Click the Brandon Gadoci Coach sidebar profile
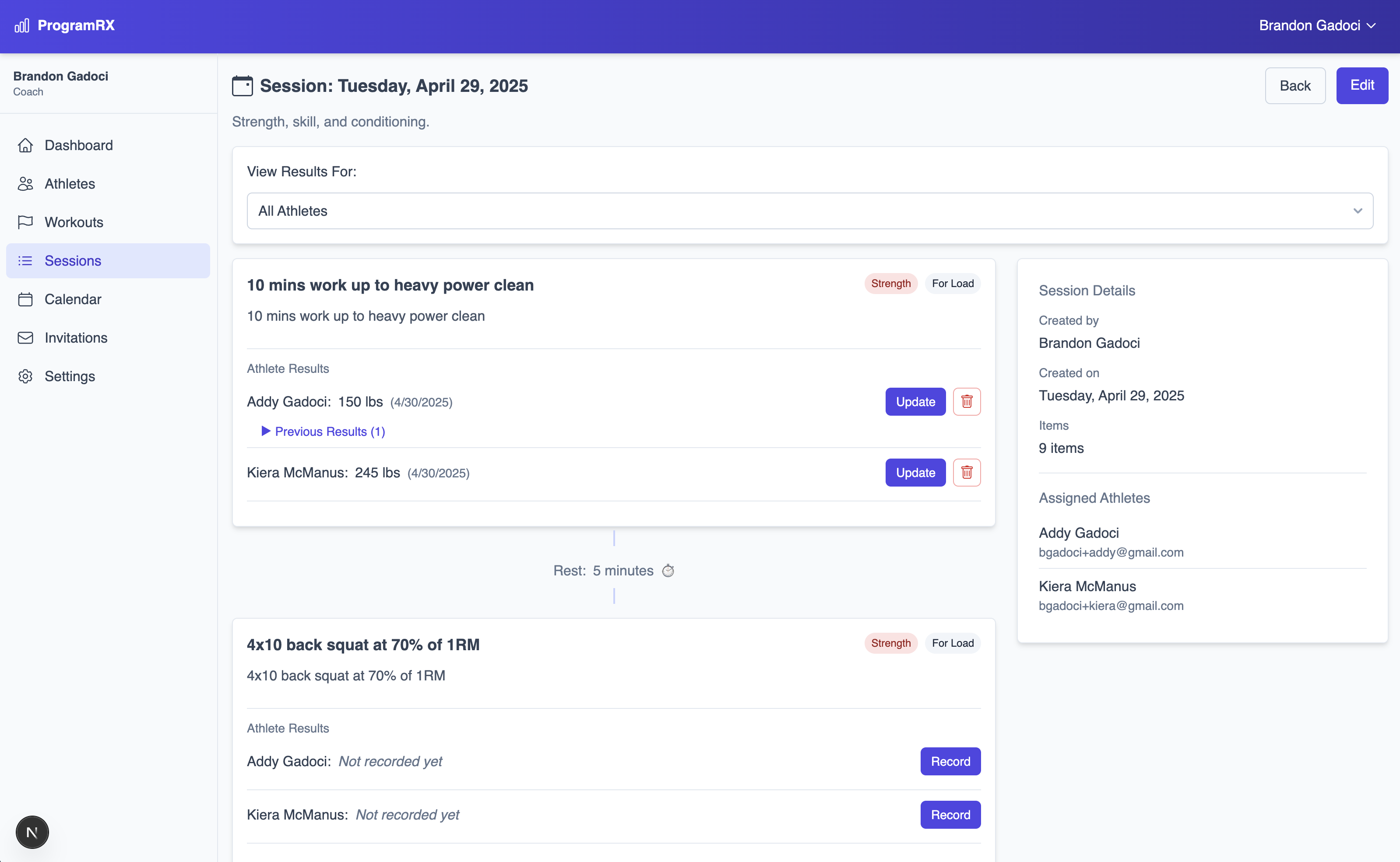Screen dimensions: 1400x862 pyautogui.click(x=60, y=83)
